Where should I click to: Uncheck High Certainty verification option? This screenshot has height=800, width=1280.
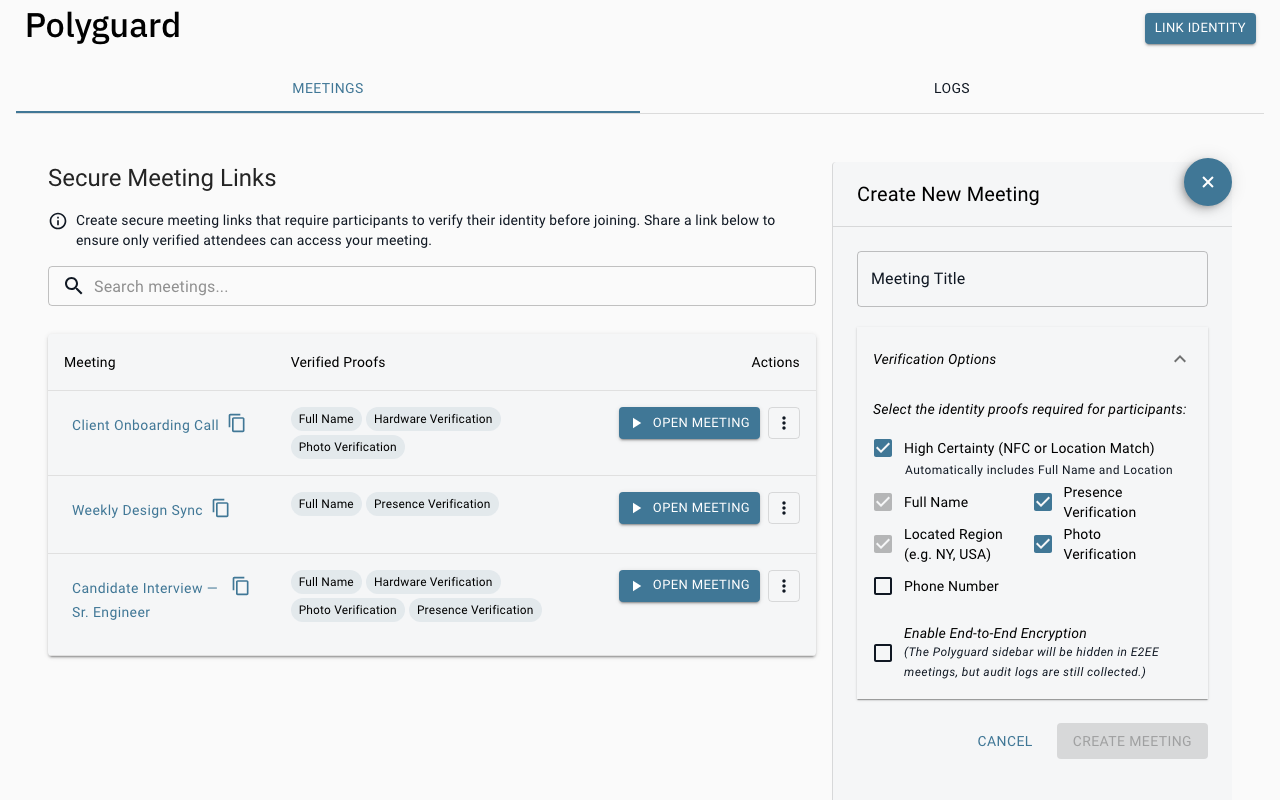pyautogui.click(x=883, y=448)
